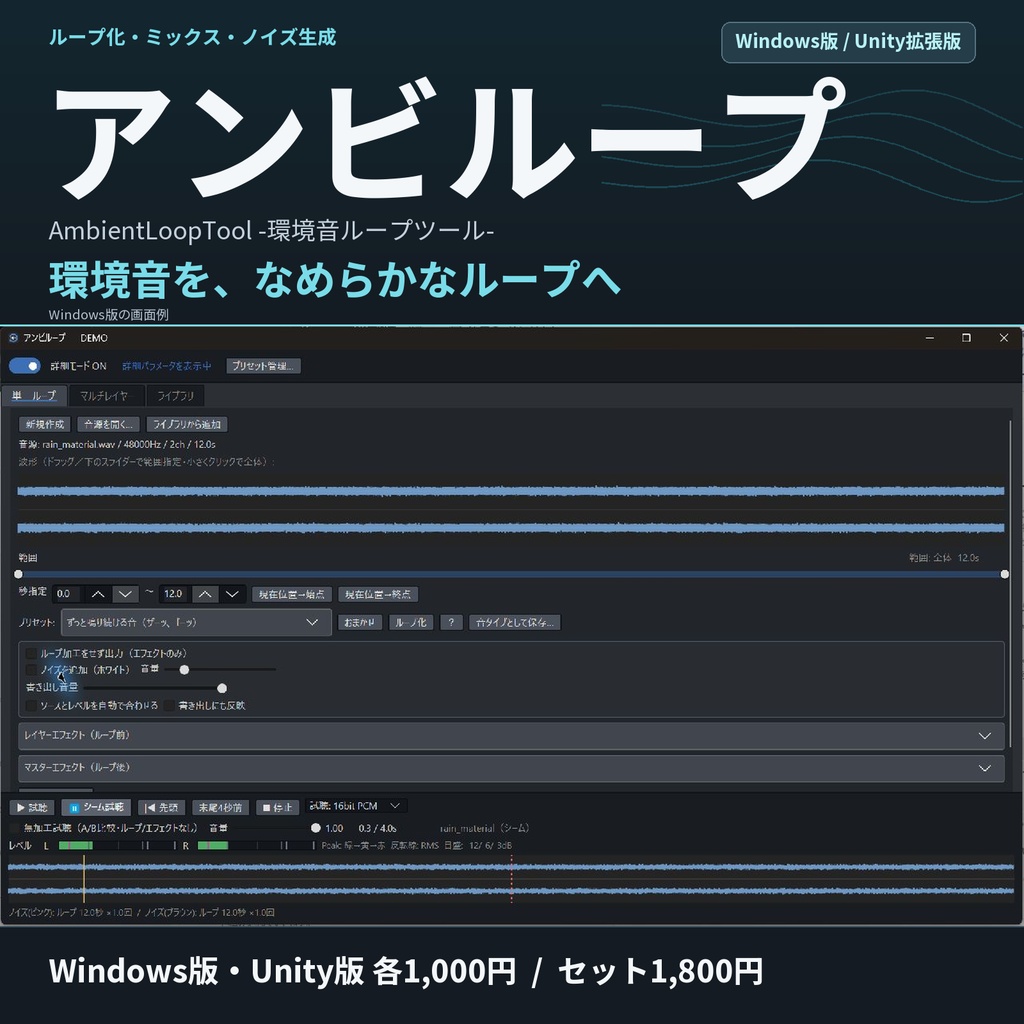Click the 新規作成 button
The width and height of the screenshot is (1024, 1024).
coord(45,424)
